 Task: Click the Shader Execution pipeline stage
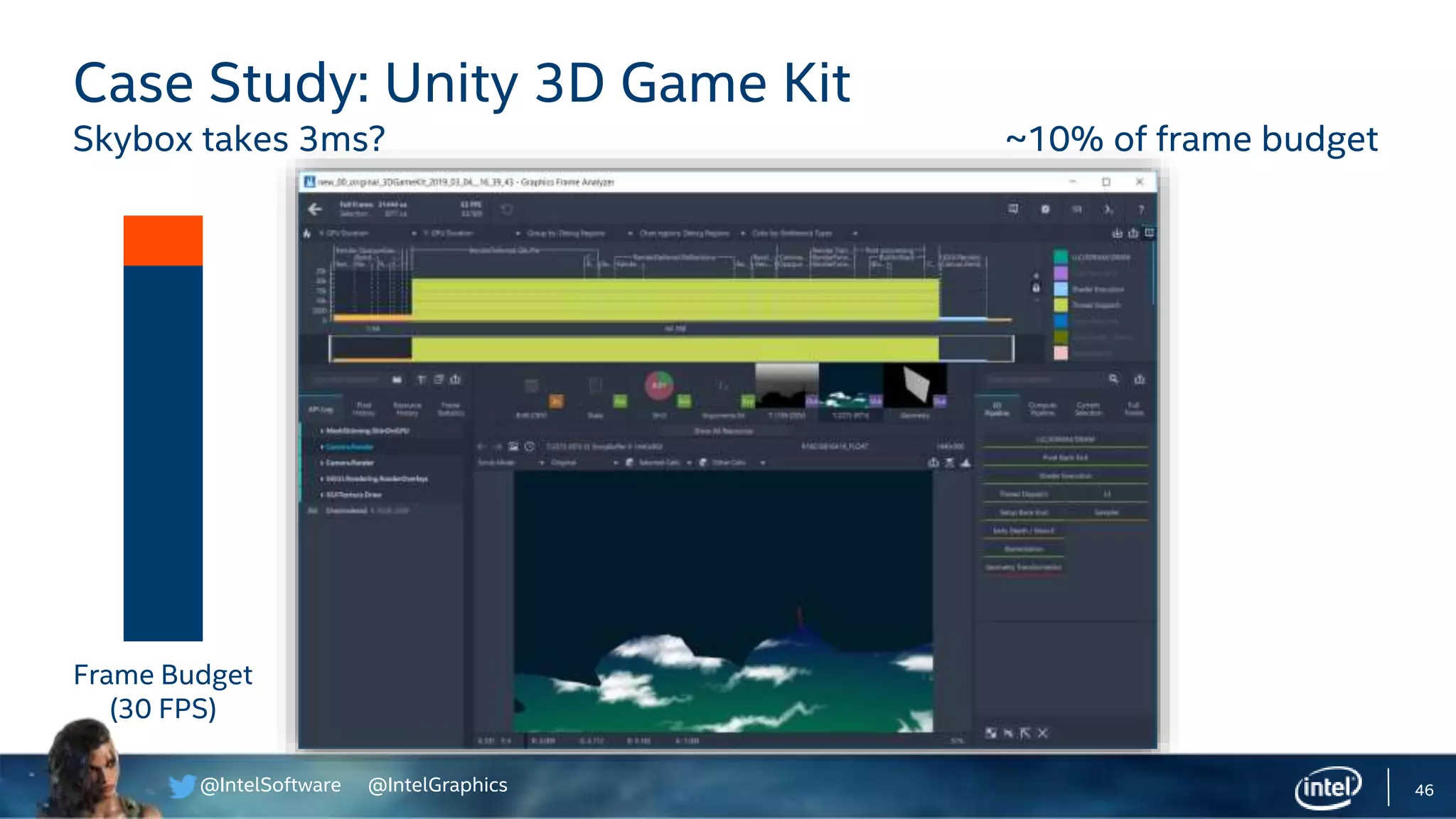tap(1065, 476)
